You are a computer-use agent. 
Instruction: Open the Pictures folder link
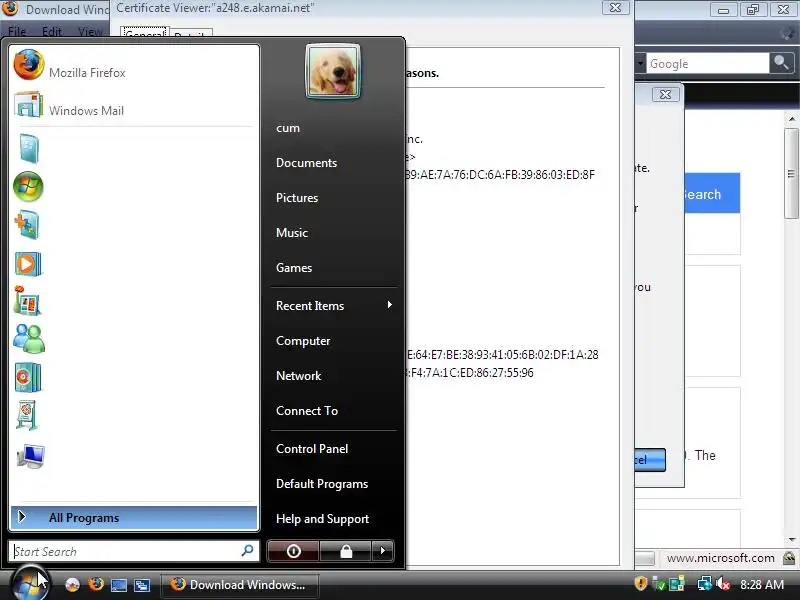(297, 198)
